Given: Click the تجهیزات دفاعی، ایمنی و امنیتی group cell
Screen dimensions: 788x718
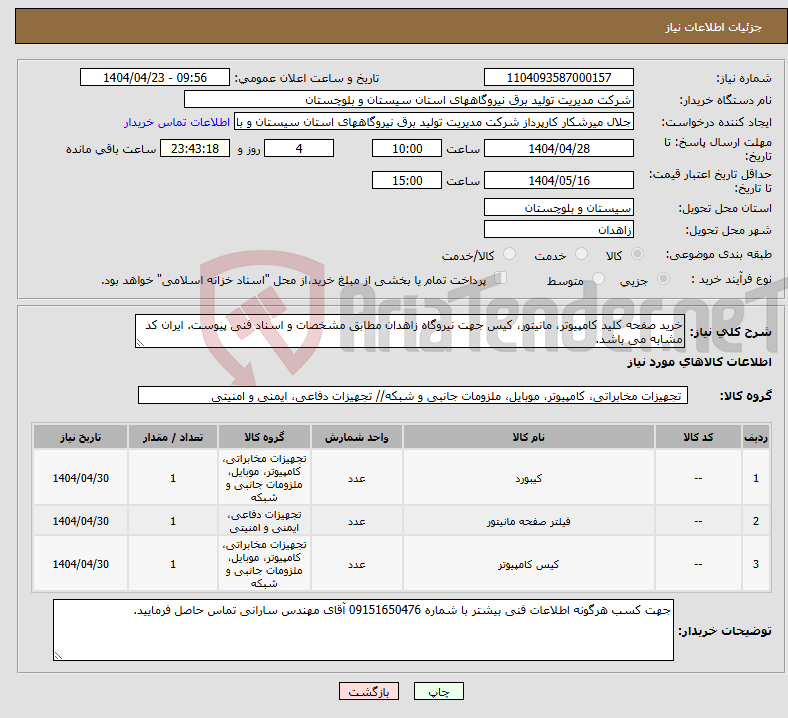Looking at the screenshot, I should (x=264, y=521).
